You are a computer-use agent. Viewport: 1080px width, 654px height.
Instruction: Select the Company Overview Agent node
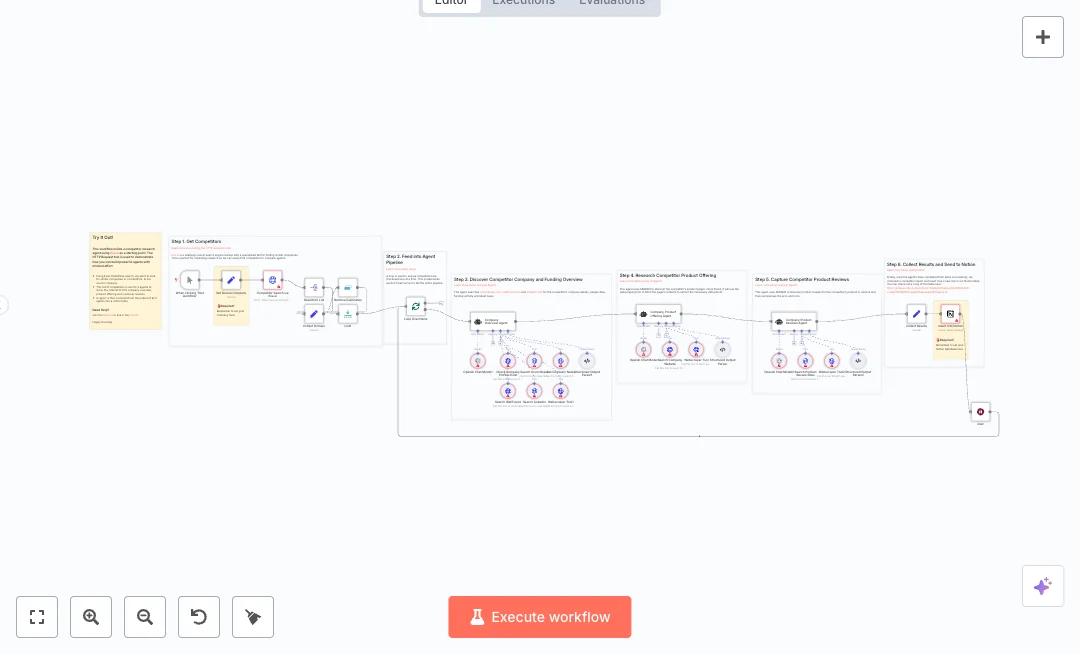coord(493,321)
